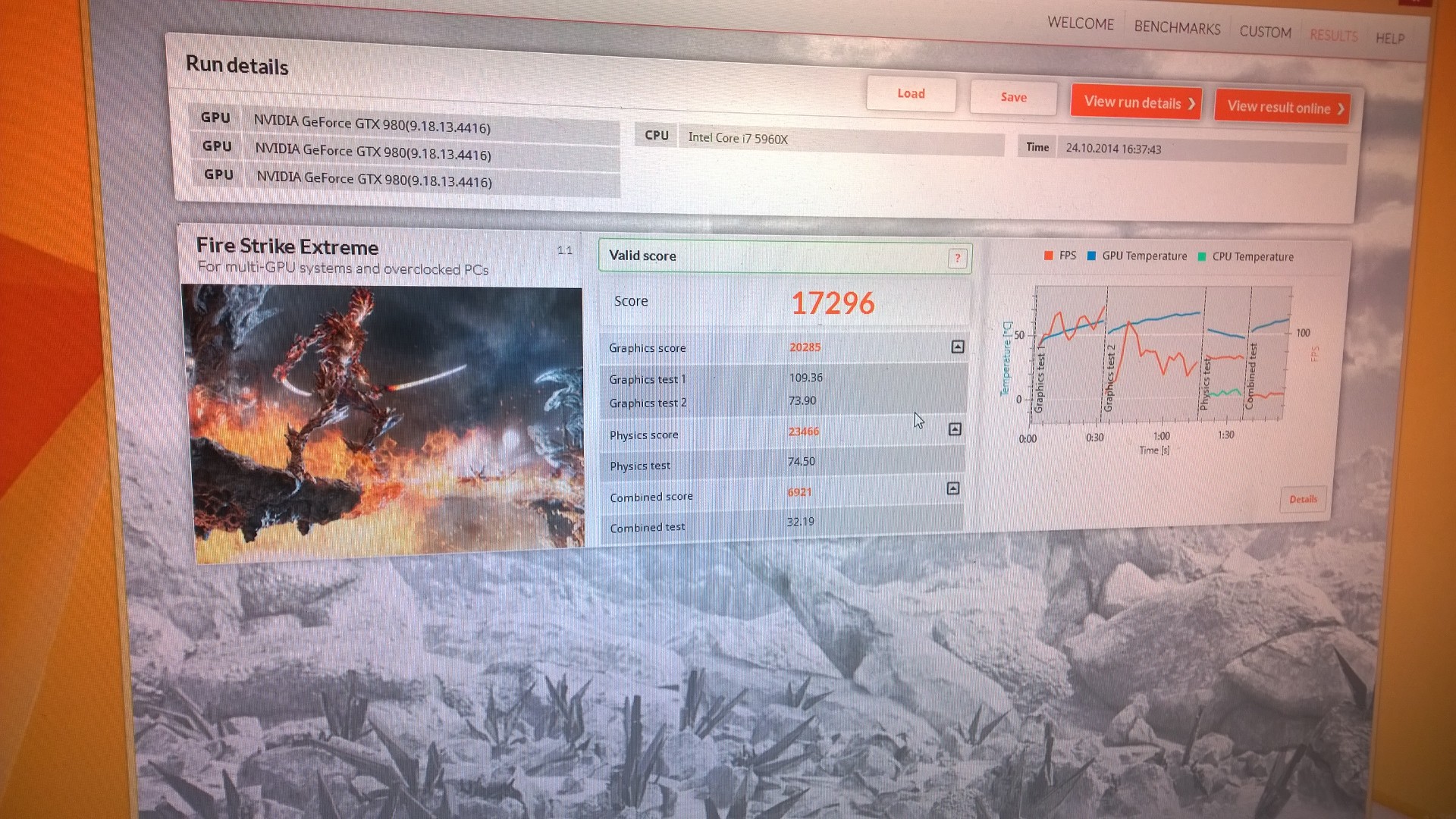Click the Graphics score value 20285

click(805, 347)
